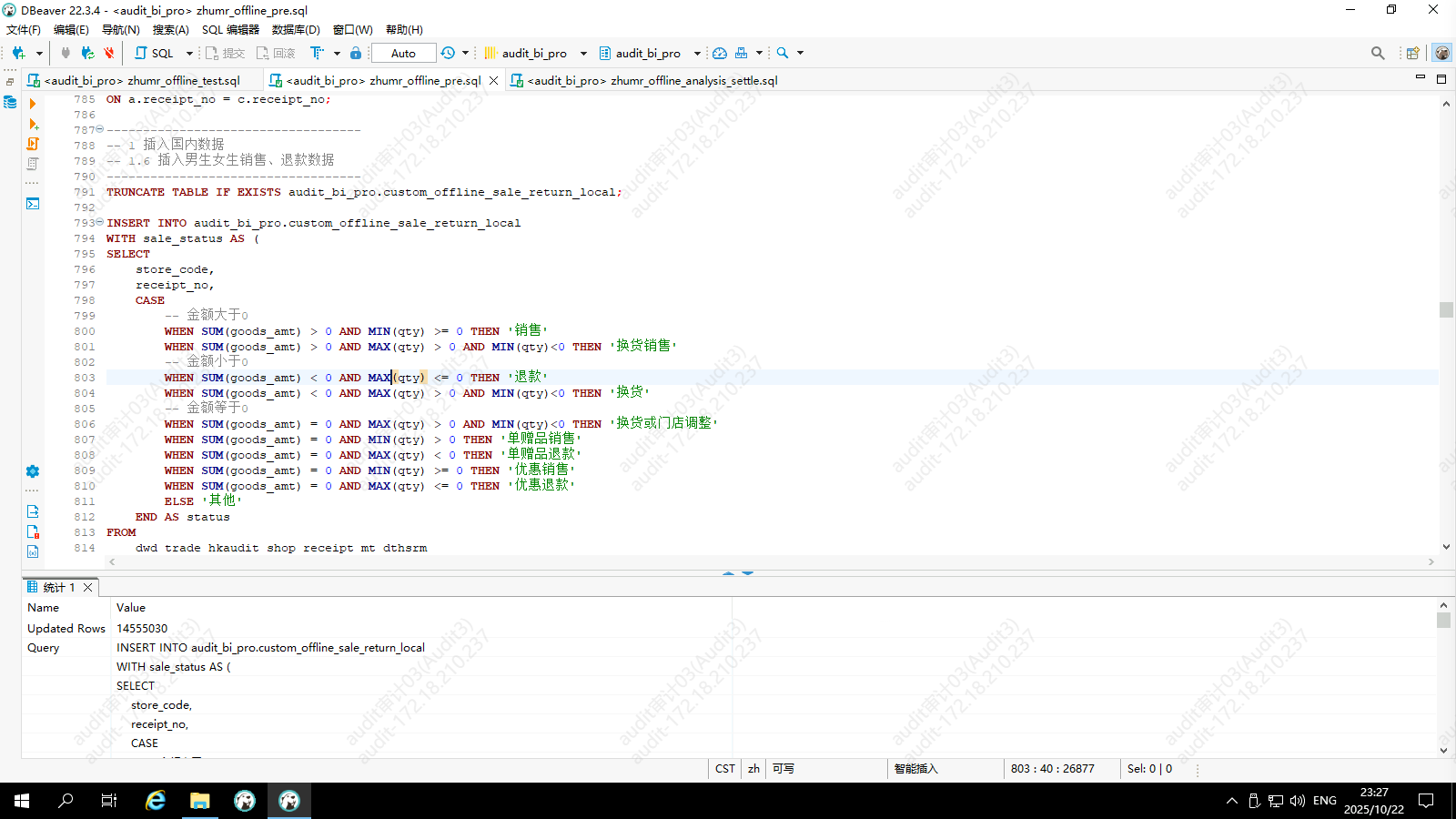Click the disconnect plug icon
The height and width of the screenshot is (819, 1456).
pos(109,53)
